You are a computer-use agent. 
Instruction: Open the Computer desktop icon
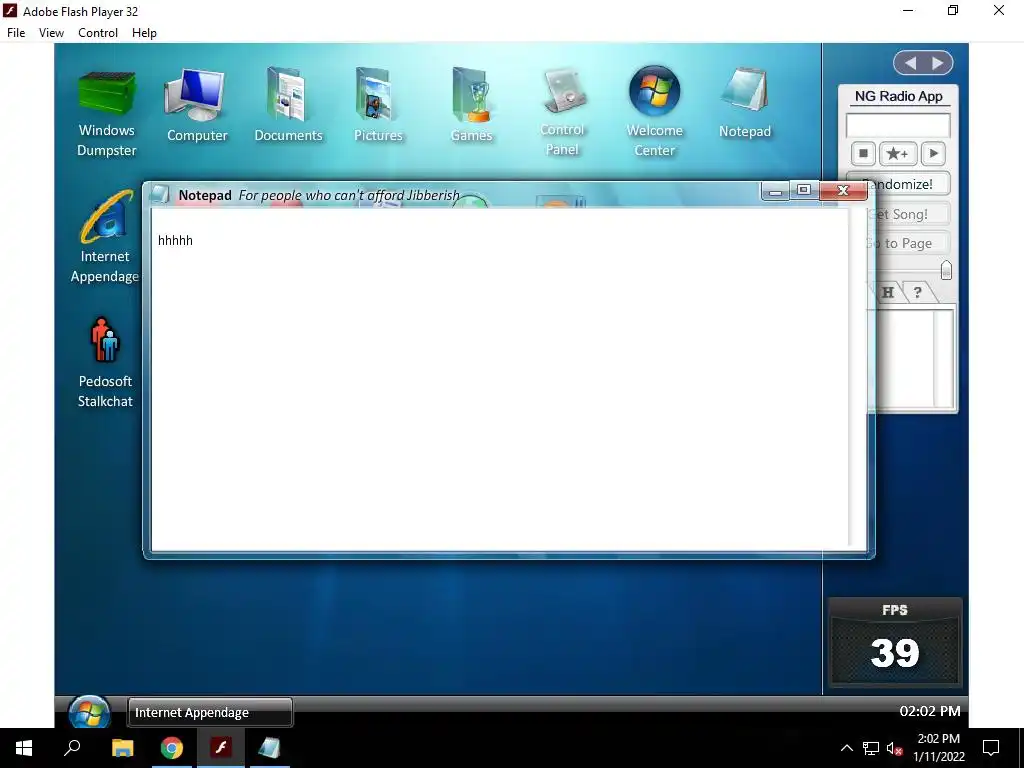197,105
